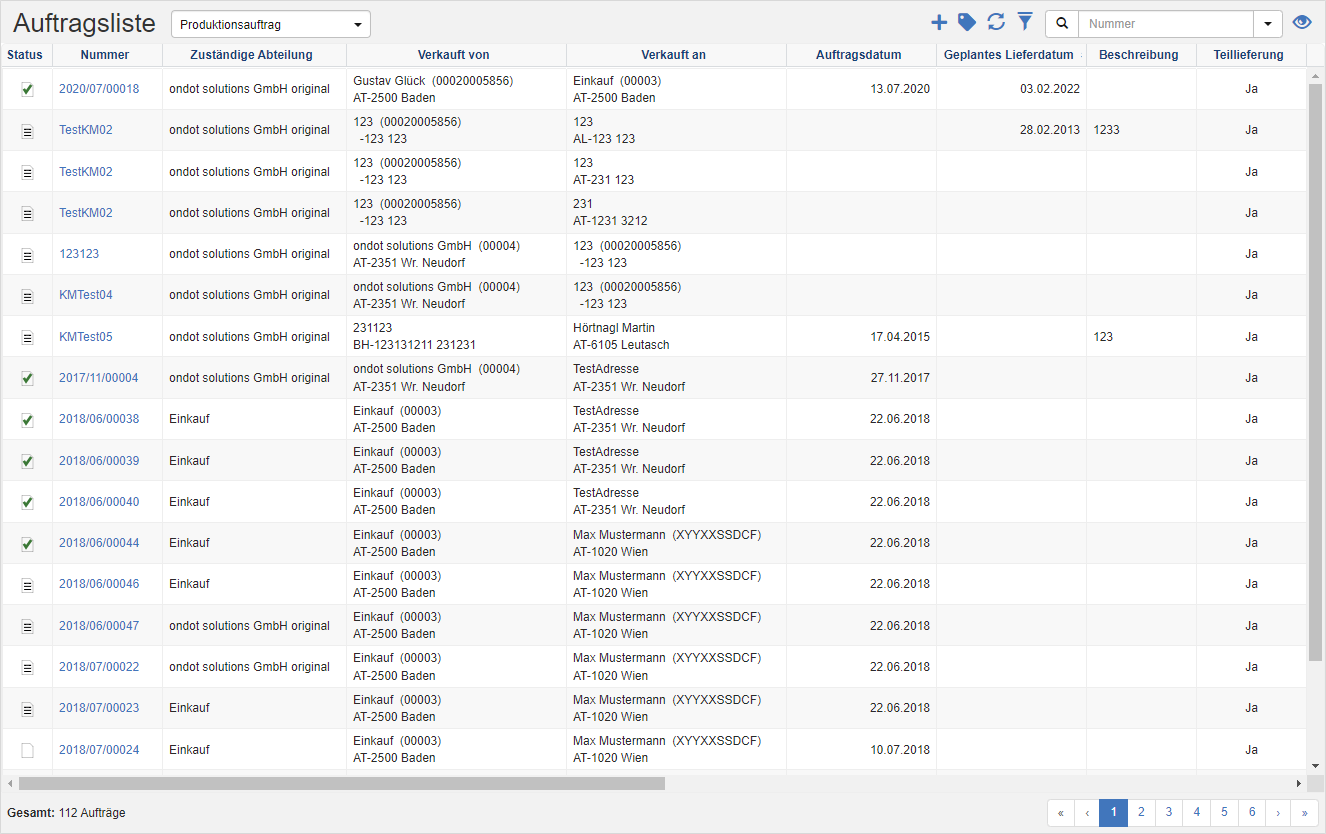Click the tag icon in toolbar
Viewport: 1326px width, 834px height.
pos(967,23)
